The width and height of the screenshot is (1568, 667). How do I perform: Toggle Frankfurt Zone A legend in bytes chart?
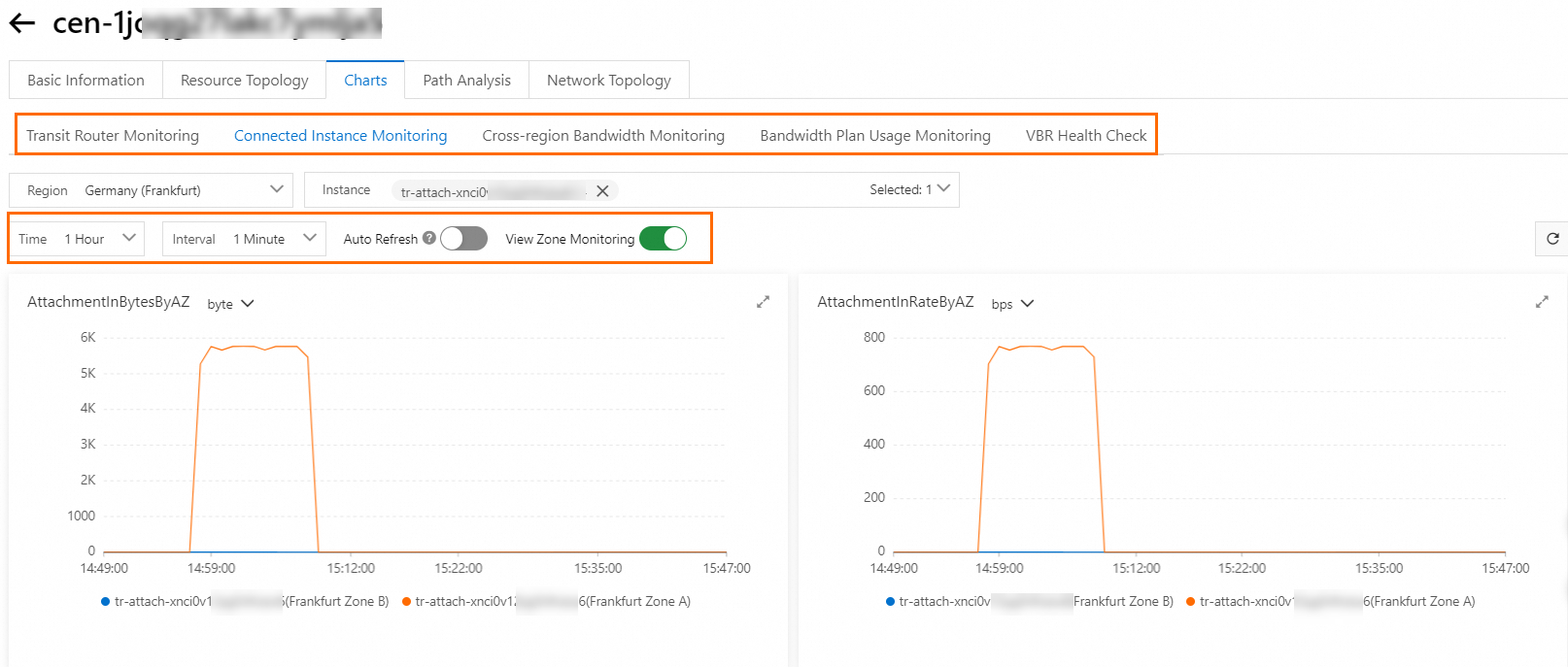[546, 602]
